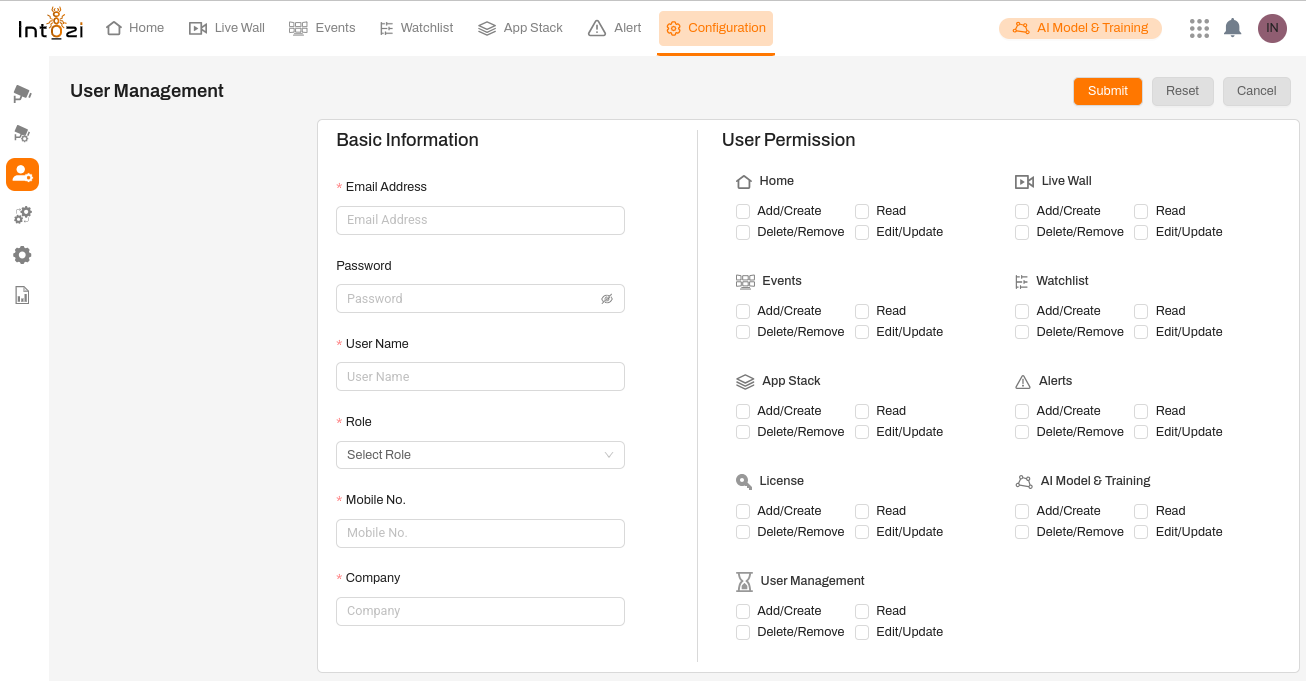This screenshot has width=1306, height=681.
Task: Open AI Model & Training
Action: pos(1080,28)
